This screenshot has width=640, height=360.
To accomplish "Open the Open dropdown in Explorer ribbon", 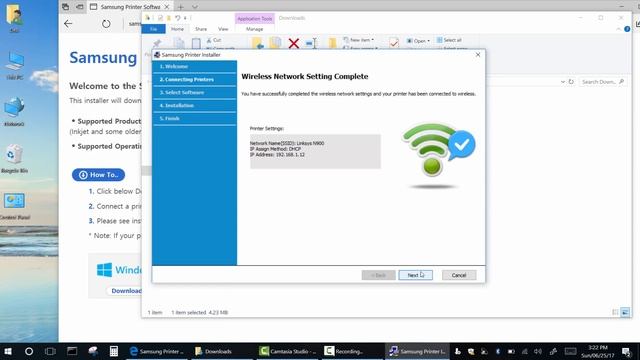I will 418,41.
